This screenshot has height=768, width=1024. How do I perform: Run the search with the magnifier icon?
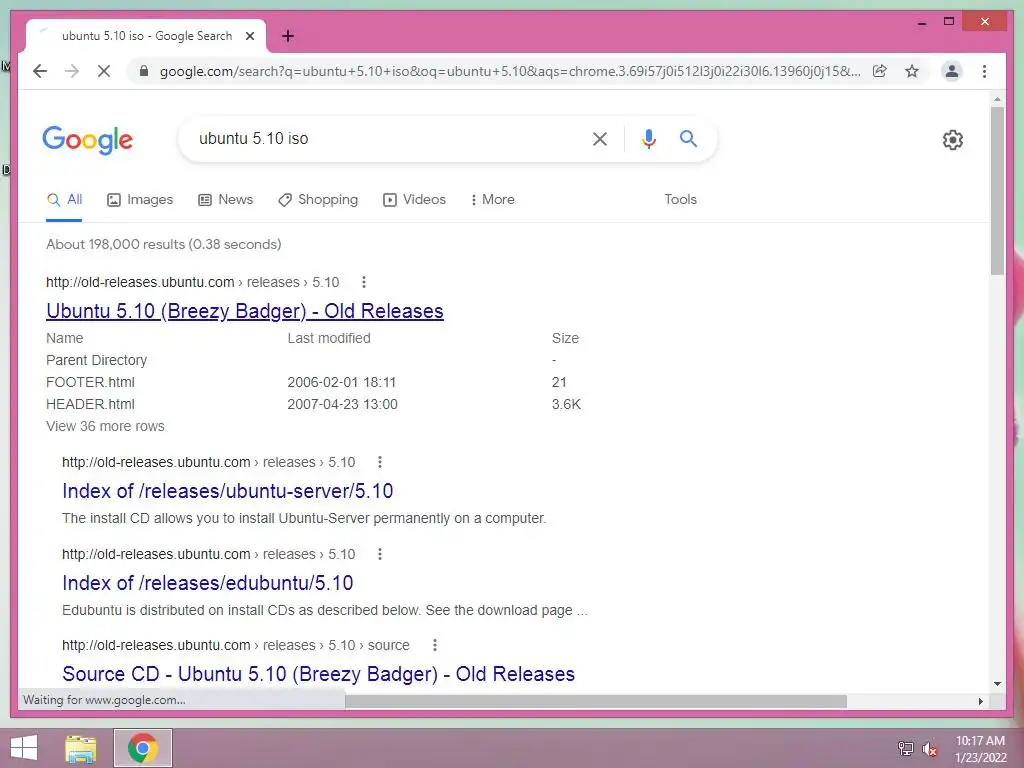point(688,138)
